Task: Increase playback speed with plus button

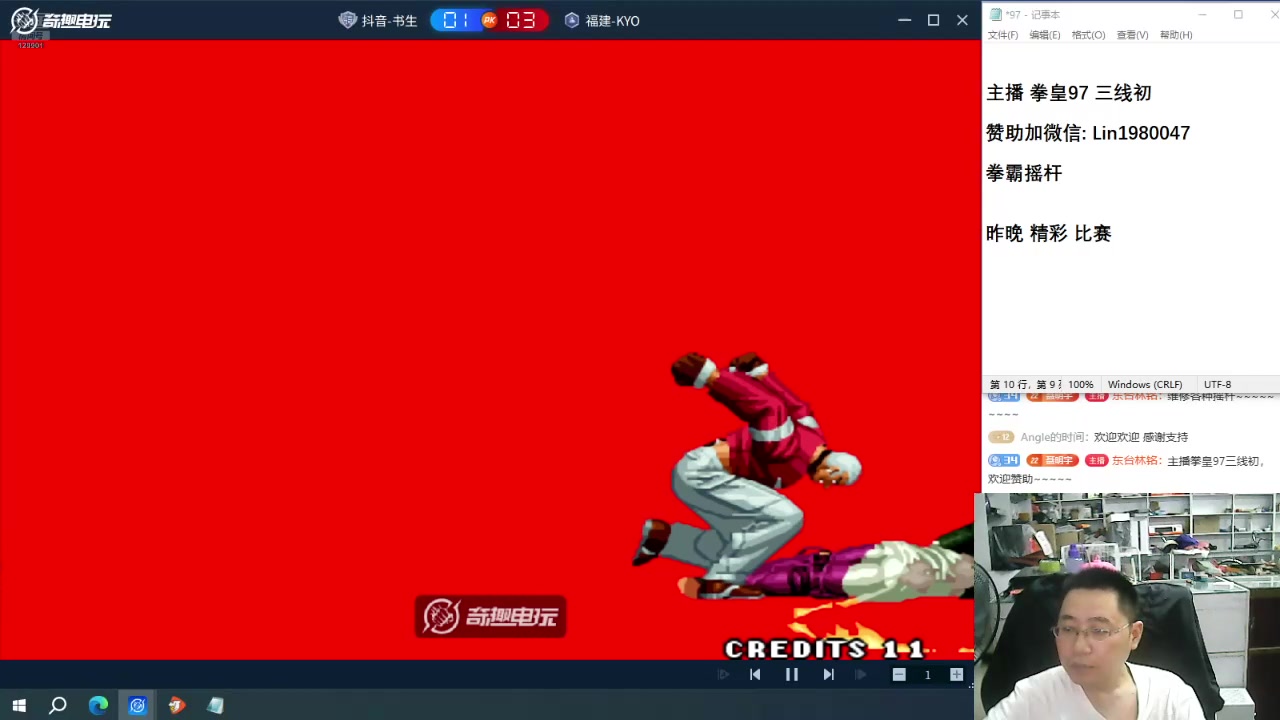Action: pos(956,675)
